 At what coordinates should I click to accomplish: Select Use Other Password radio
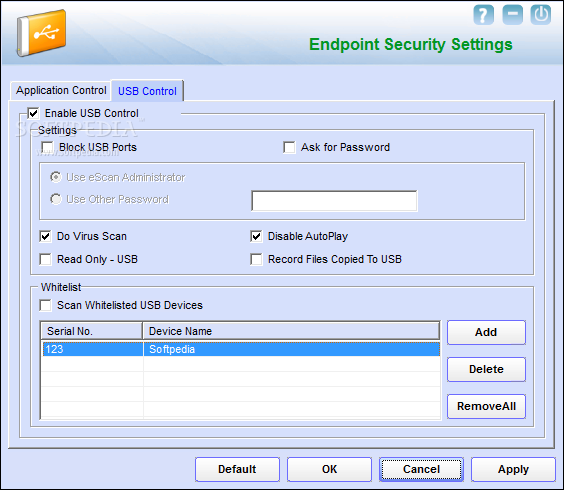pos(56,199)
